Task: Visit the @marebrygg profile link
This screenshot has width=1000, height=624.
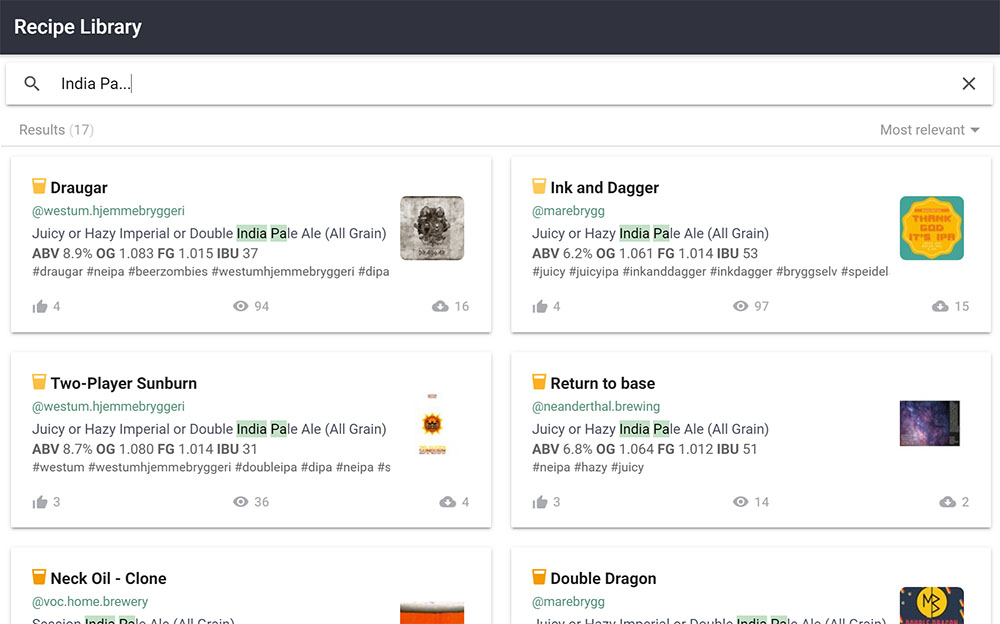Action: click(x=569, y=210)
